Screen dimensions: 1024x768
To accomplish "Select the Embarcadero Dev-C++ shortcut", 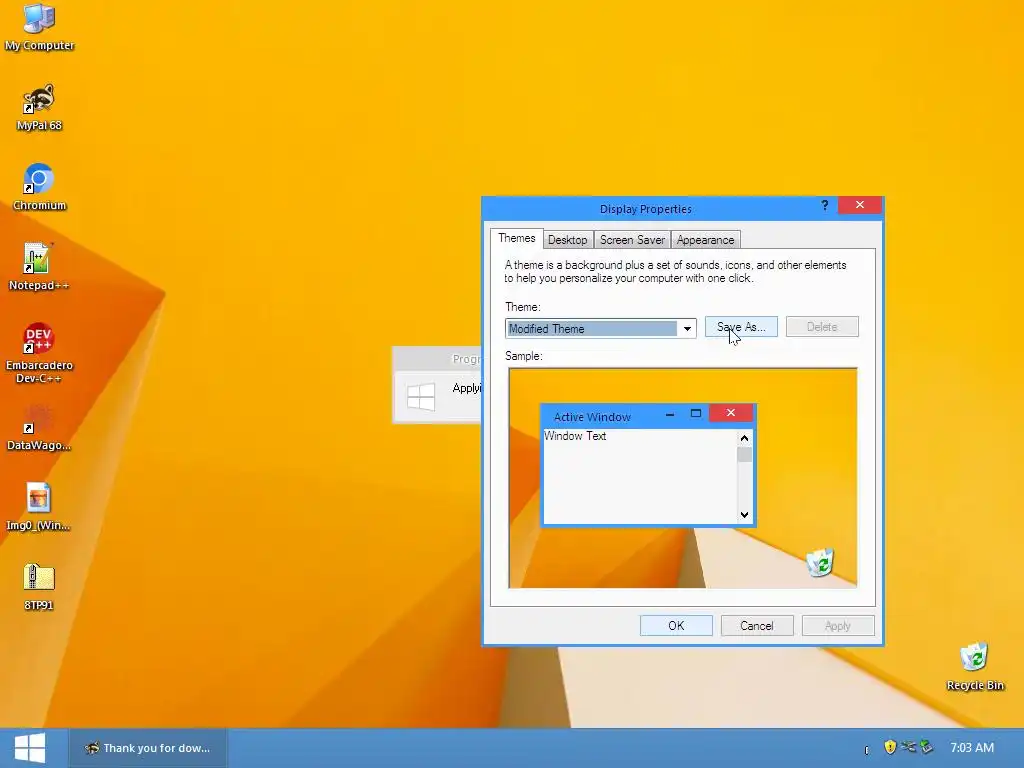I will coord(39,353).
